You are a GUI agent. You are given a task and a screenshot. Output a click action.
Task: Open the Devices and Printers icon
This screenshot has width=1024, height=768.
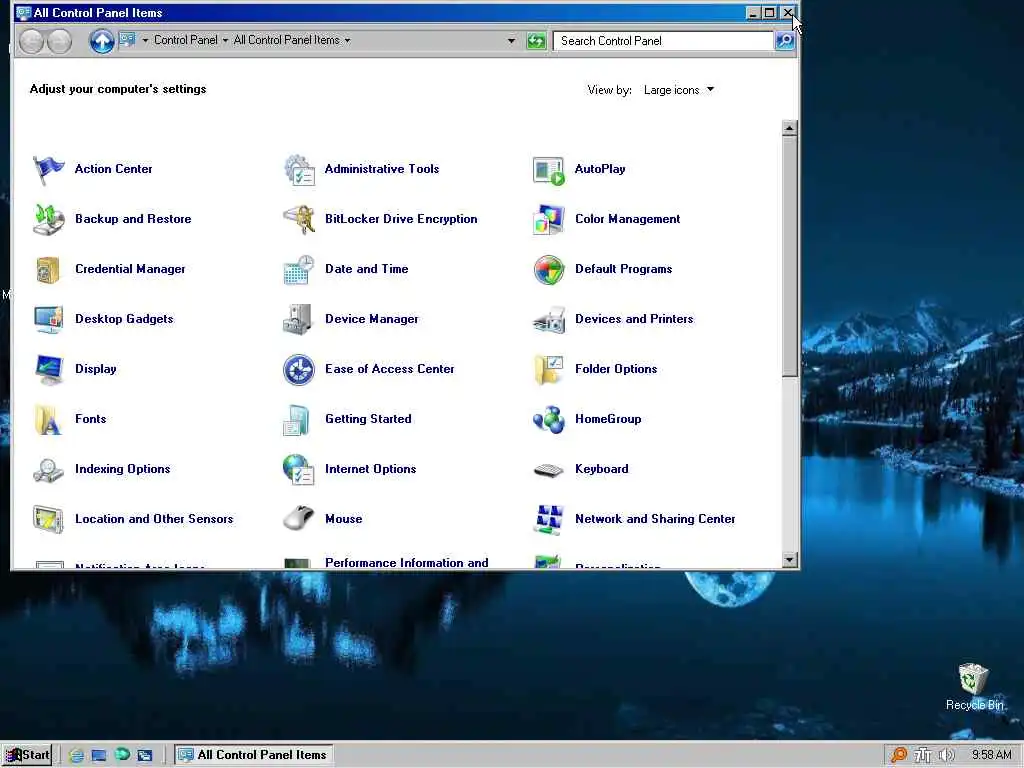point(549,319)
